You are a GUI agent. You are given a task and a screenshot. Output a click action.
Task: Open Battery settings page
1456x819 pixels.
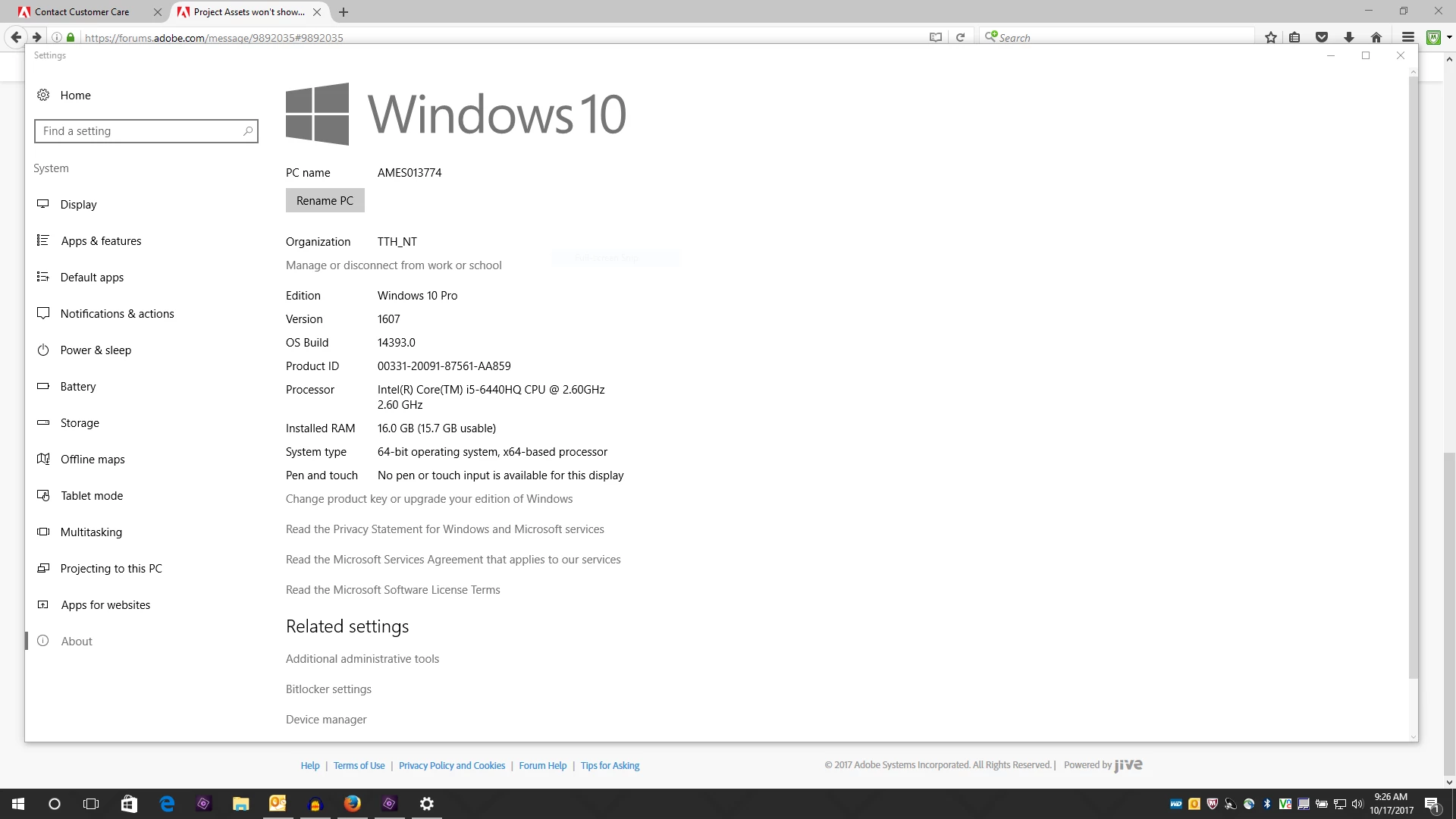pos(77,387)
